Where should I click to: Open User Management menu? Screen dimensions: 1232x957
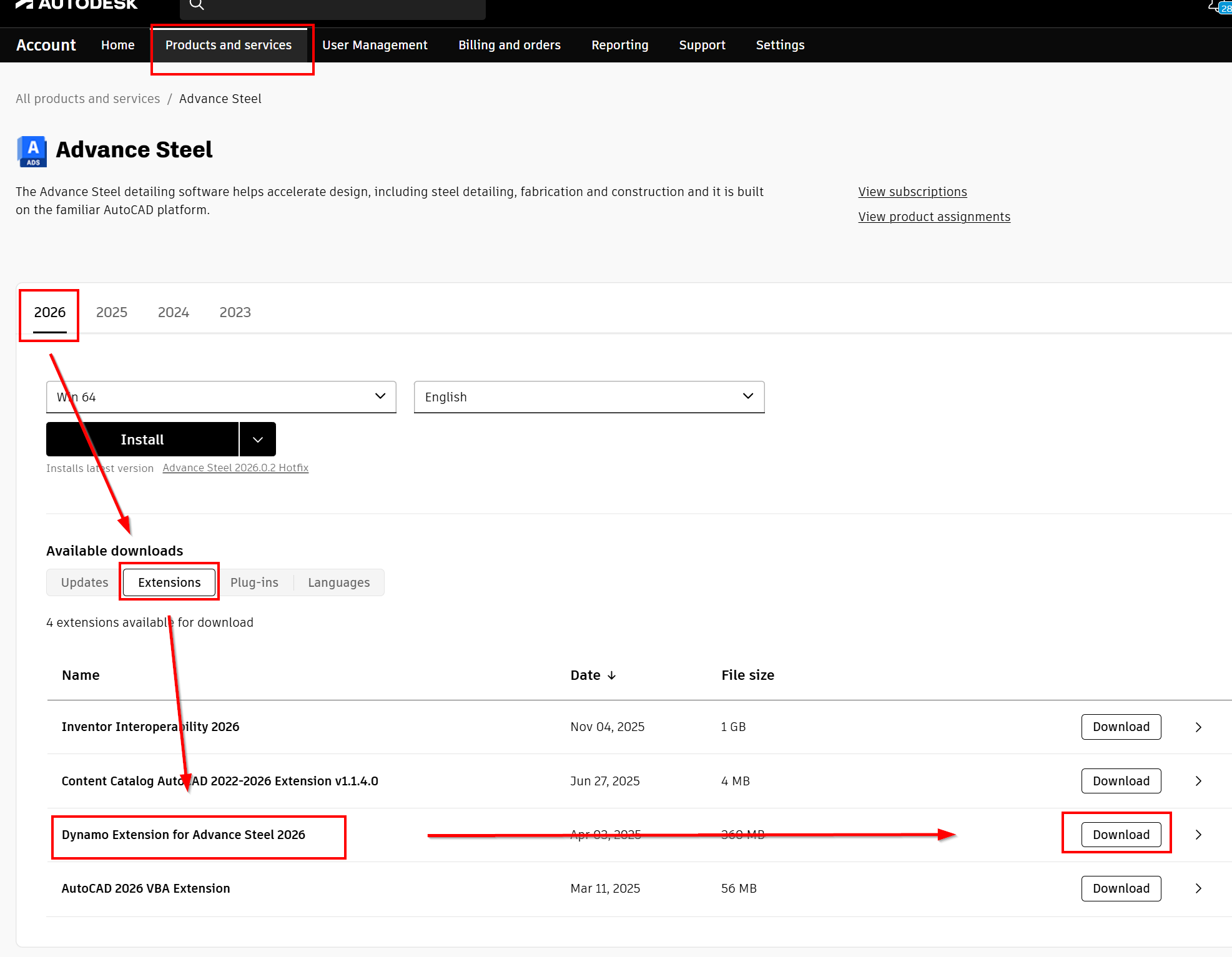coord(375,45)
